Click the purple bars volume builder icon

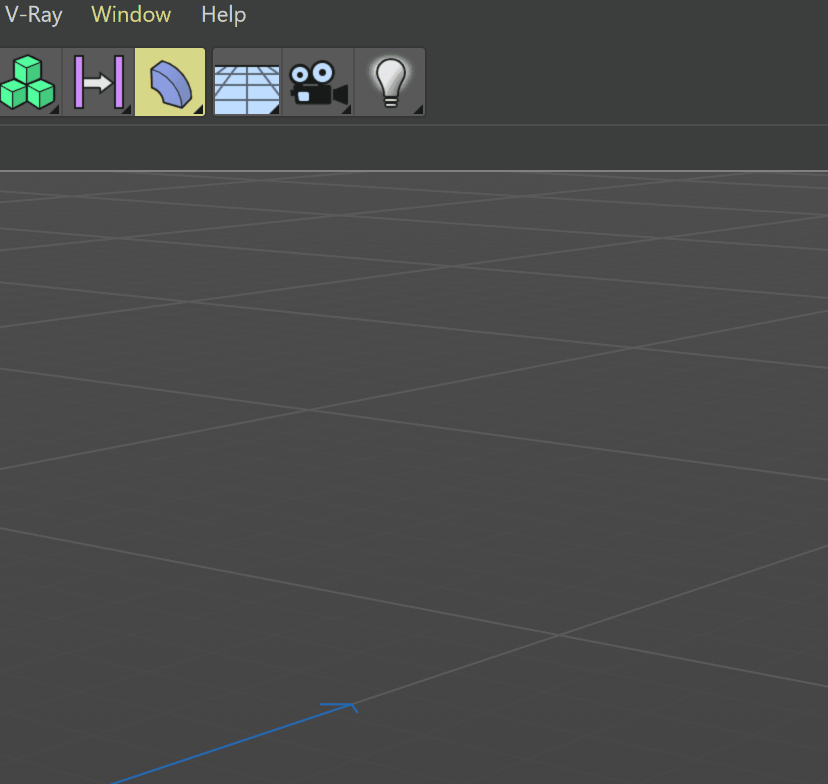pos(99,82)
